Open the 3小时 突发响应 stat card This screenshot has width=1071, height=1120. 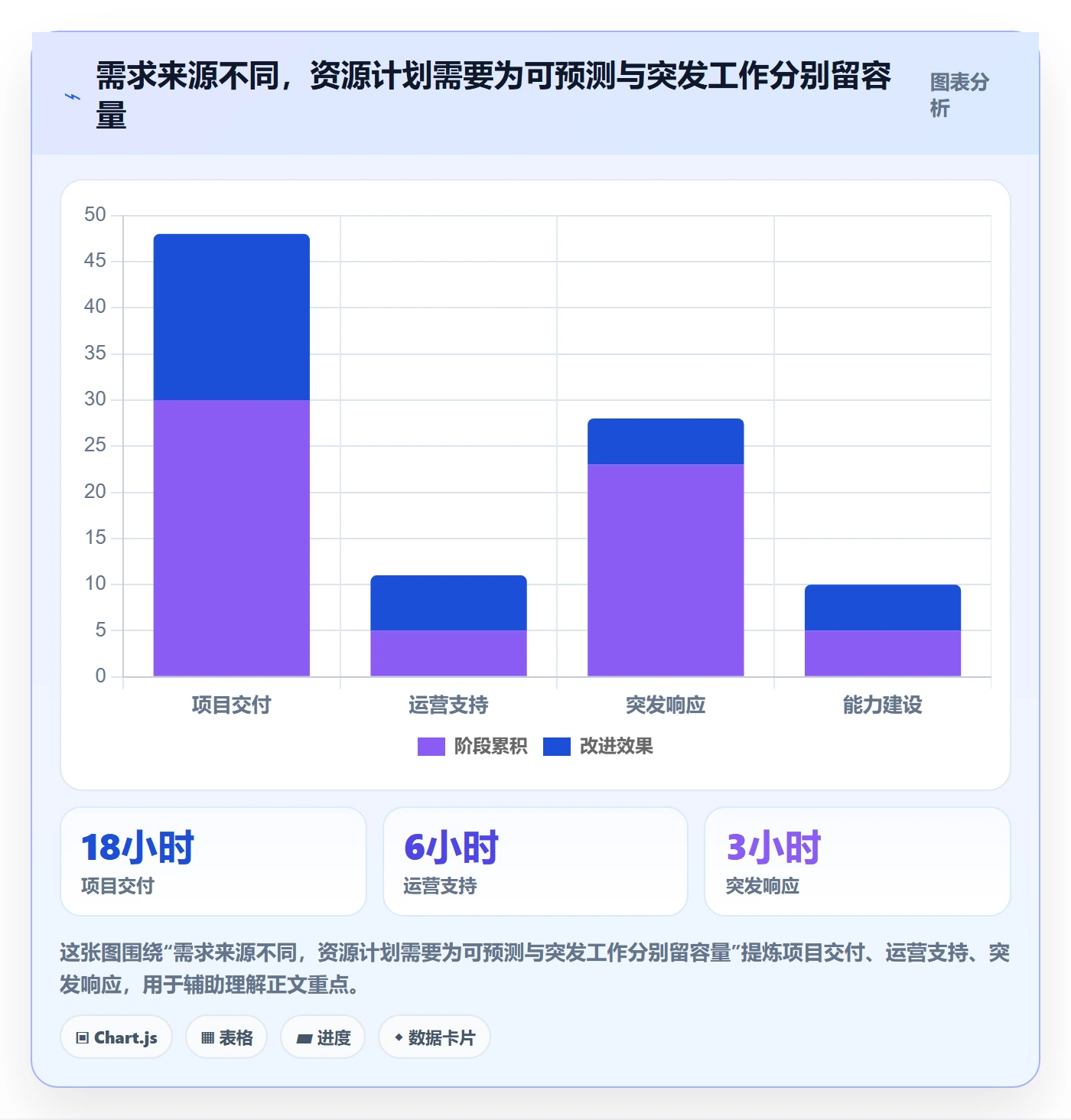[x=858, y=861]
